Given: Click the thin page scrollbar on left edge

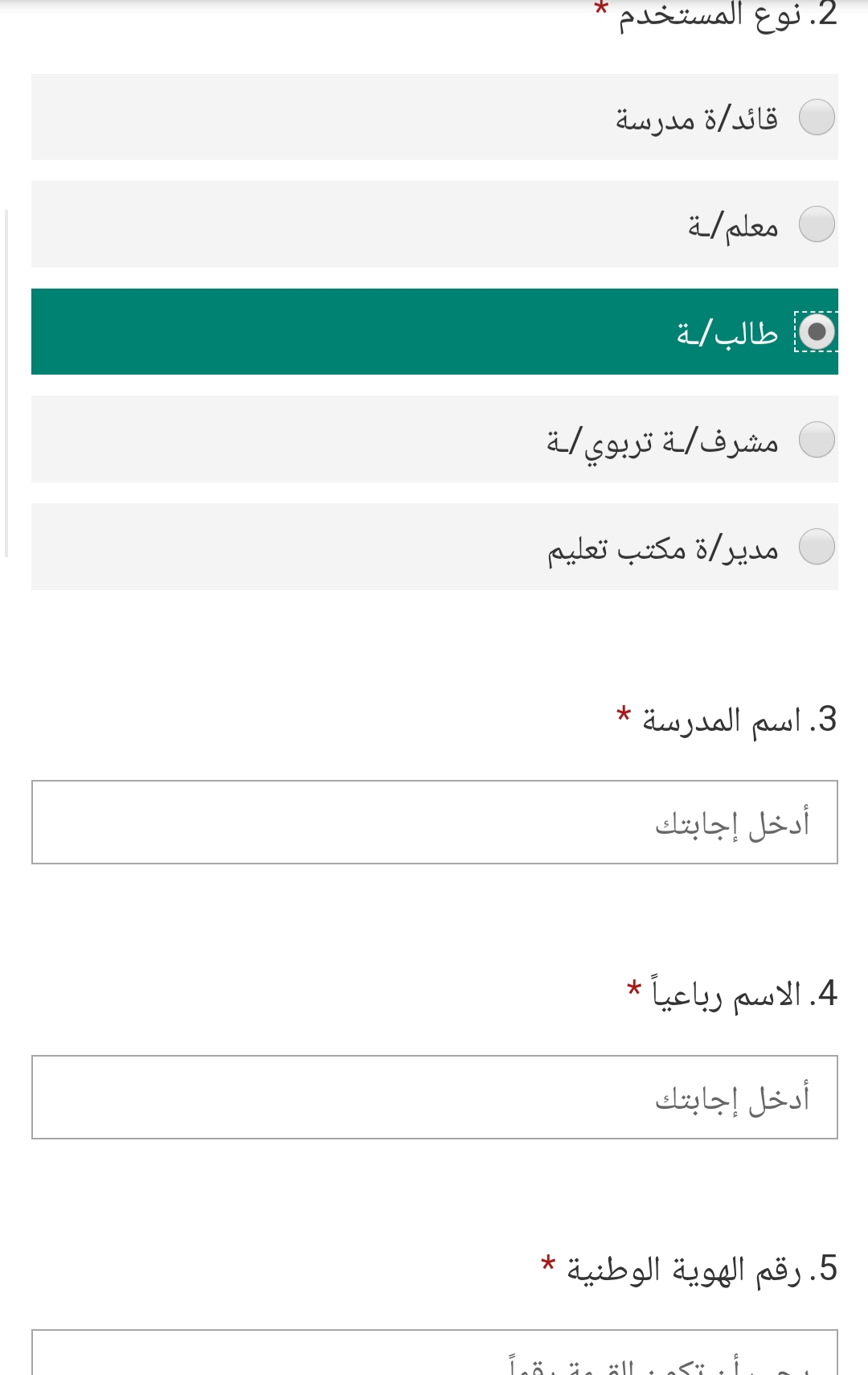Looking at the screenshot, I should [x=6, y=384].
